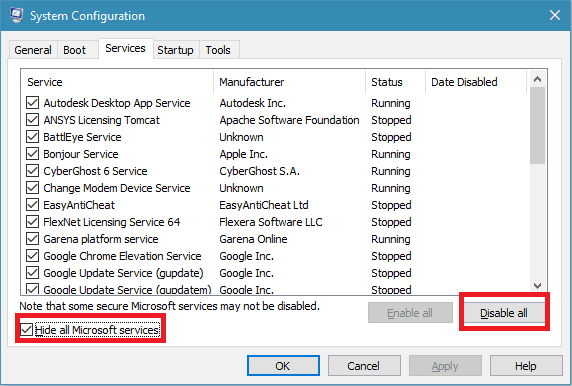Toggle ANSYS Licensing Tomcat checkbox
The width and height of the screenshot is (572, 386).
(32, 120)
